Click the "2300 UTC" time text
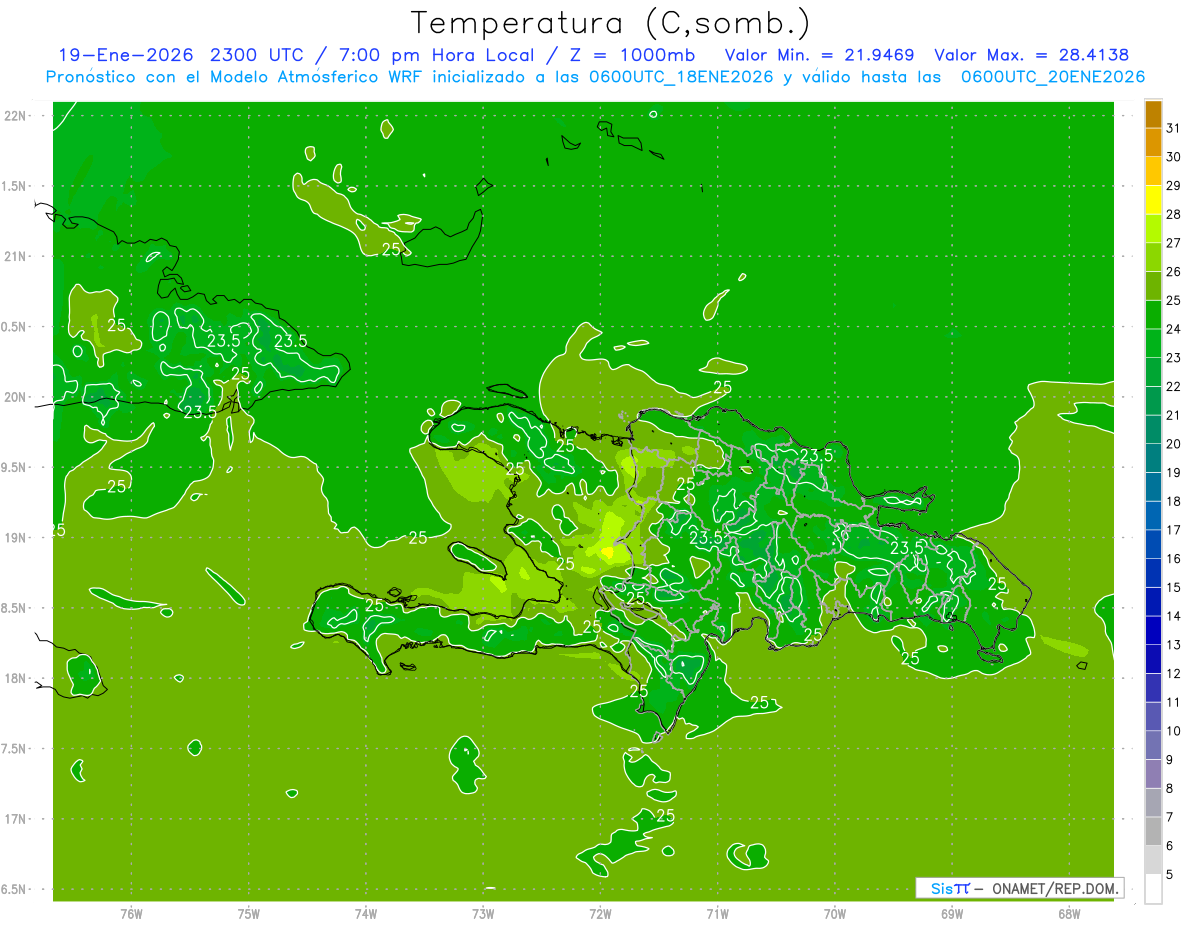Screen dimensions: 1200x927 [257, 55]
